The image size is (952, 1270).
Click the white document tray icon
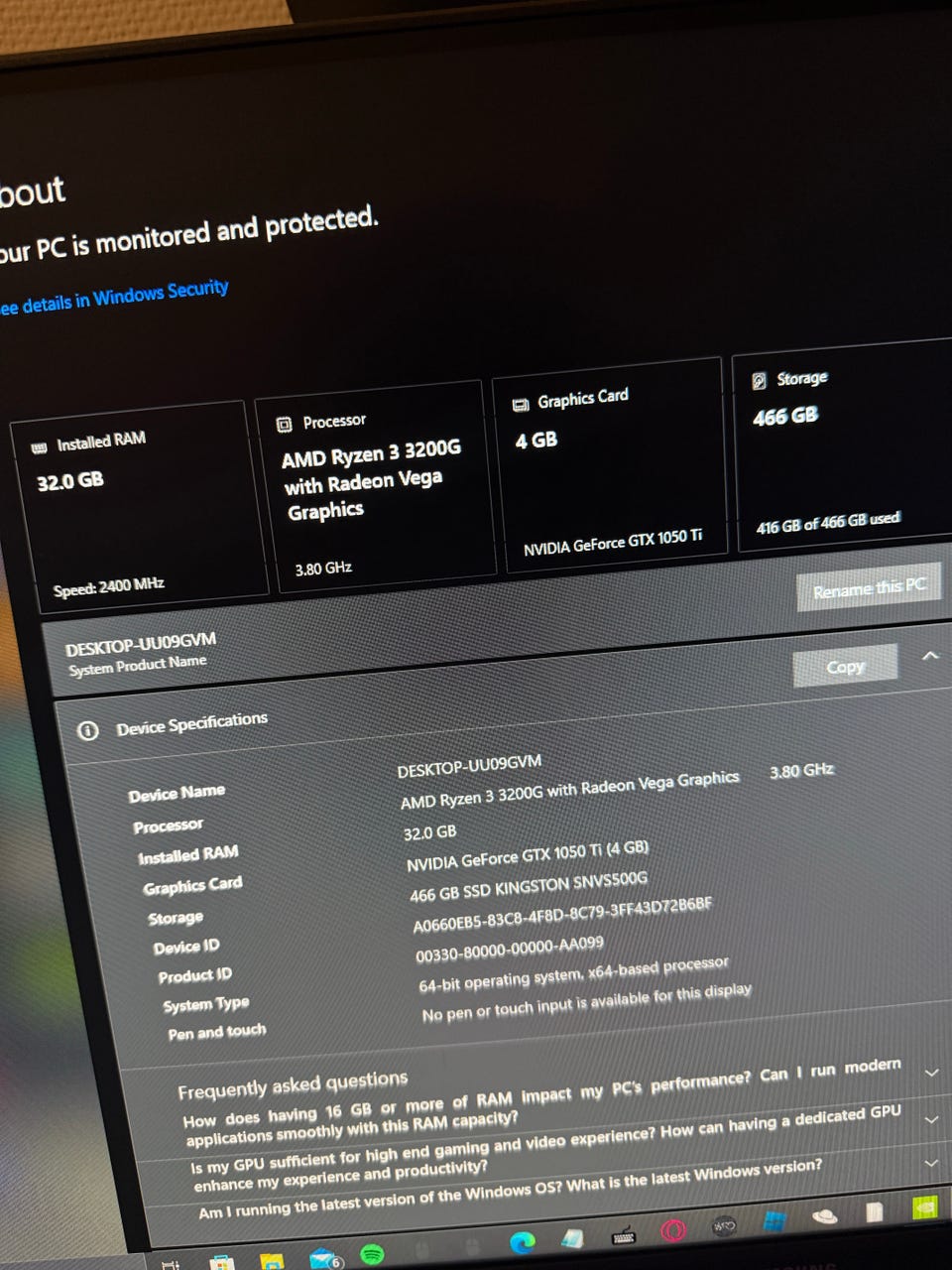874,1212
